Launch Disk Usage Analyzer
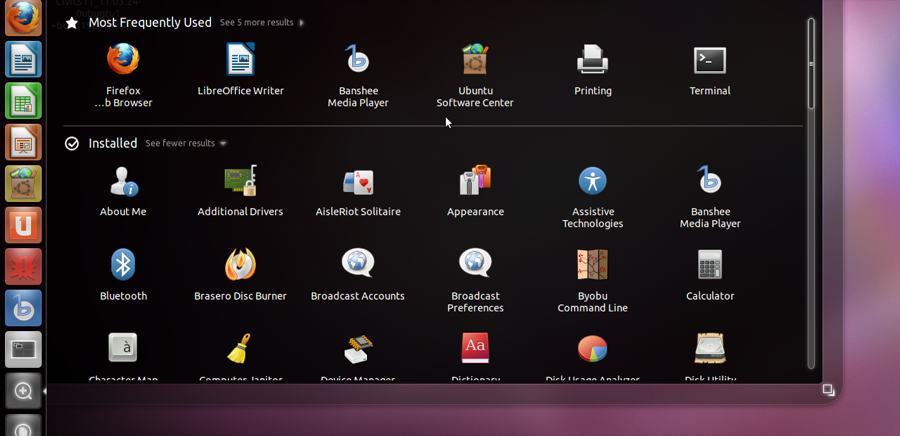Screen dimensions: 900x436 tap(592, 357)
